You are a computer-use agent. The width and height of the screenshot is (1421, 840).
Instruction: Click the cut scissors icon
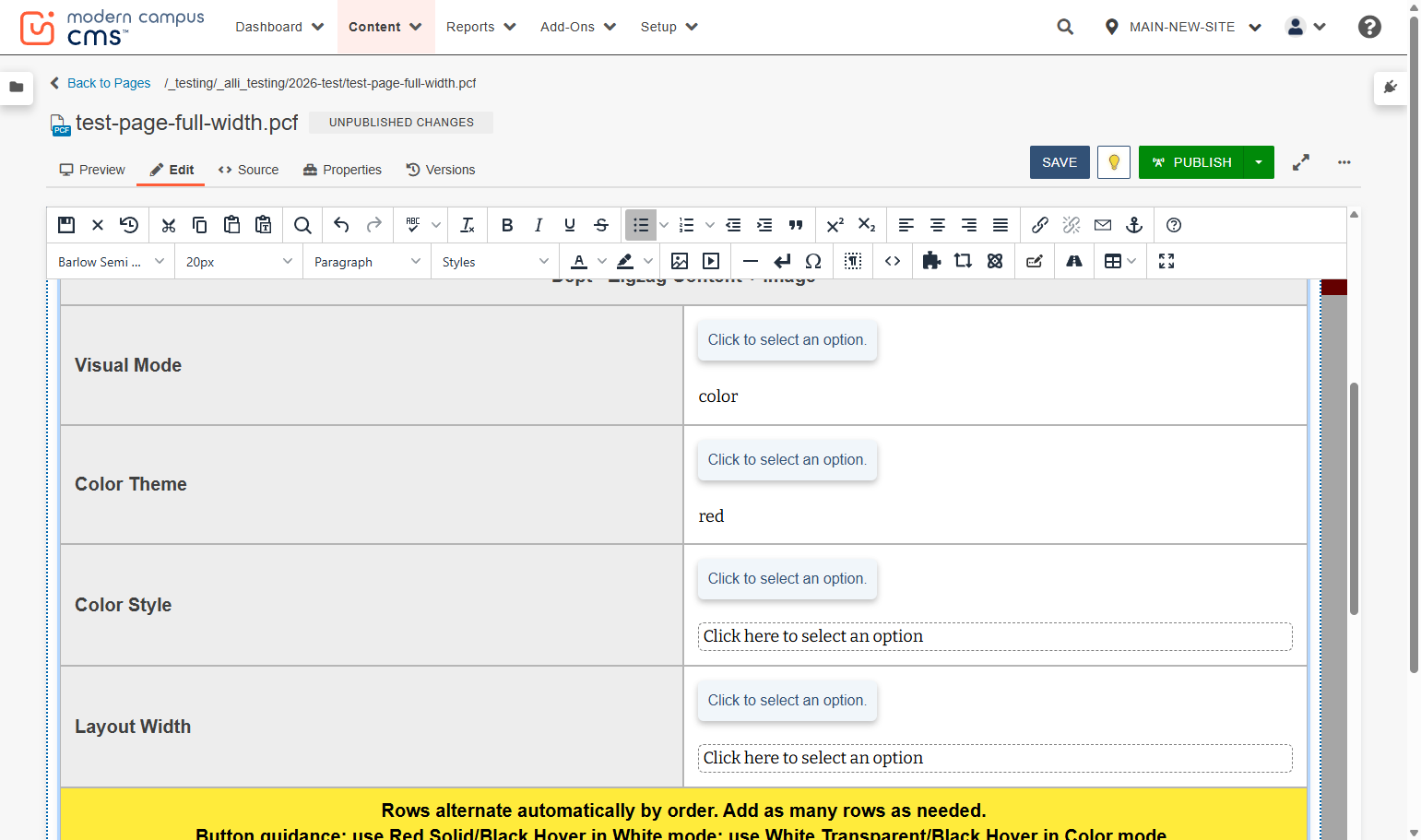[x=168, y=225]
